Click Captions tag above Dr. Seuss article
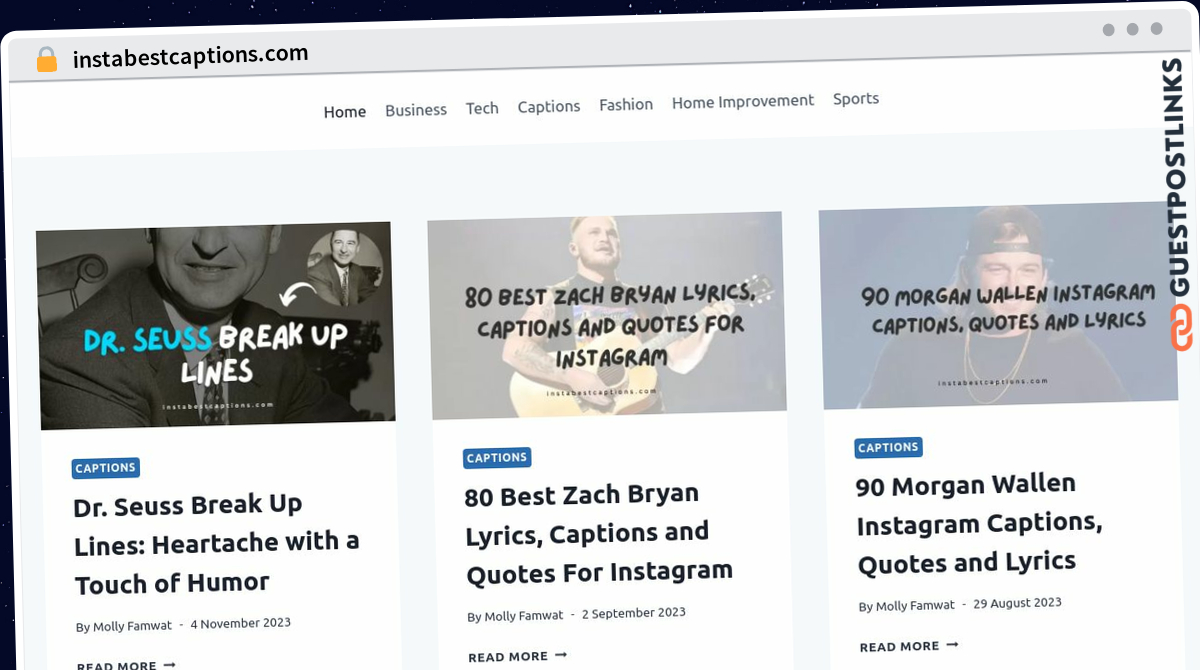Viewport: 1200px width, 670px height. pyautogui.click(x=105, y=468)
